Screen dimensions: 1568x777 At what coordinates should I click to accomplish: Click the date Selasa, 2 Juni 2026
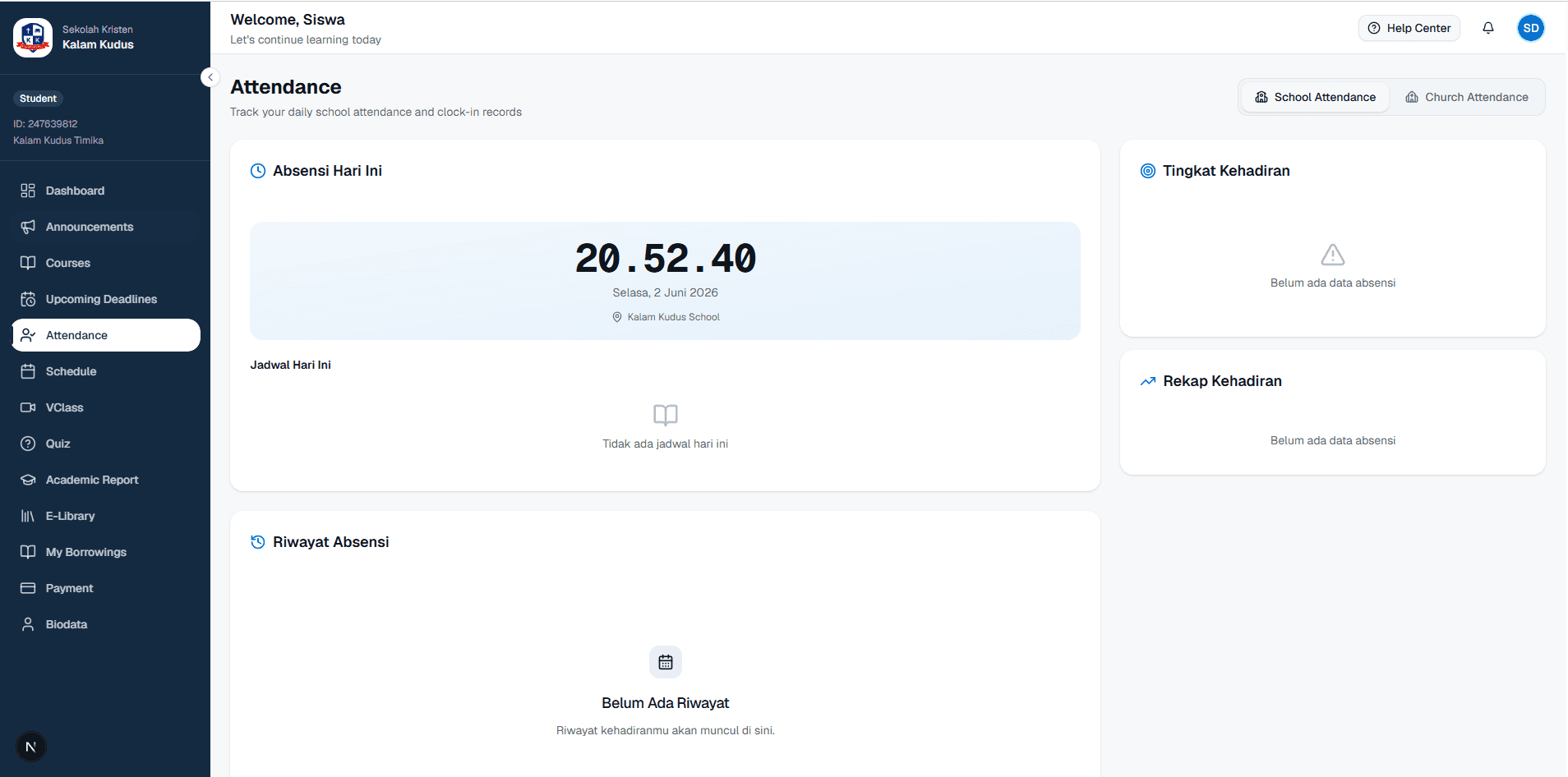coord(666,292)
